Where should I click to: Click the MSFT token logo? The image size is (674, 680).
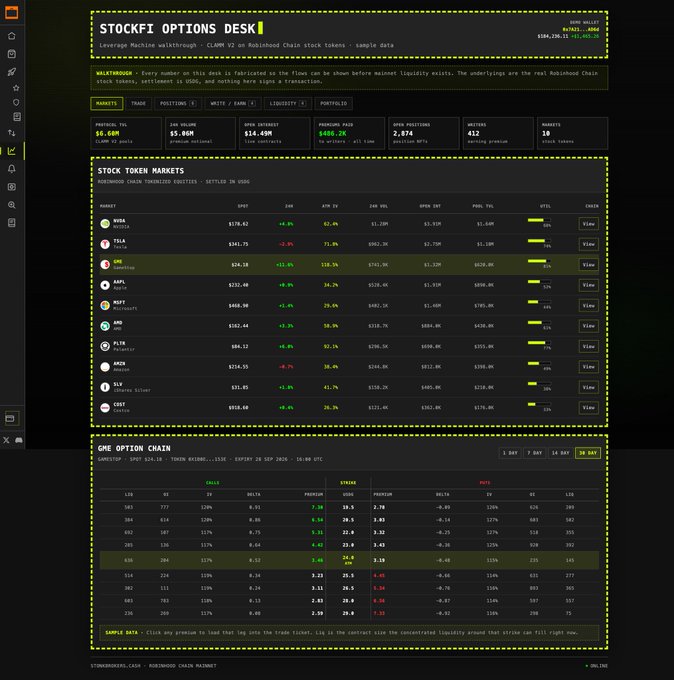click(x=105, y=305)
